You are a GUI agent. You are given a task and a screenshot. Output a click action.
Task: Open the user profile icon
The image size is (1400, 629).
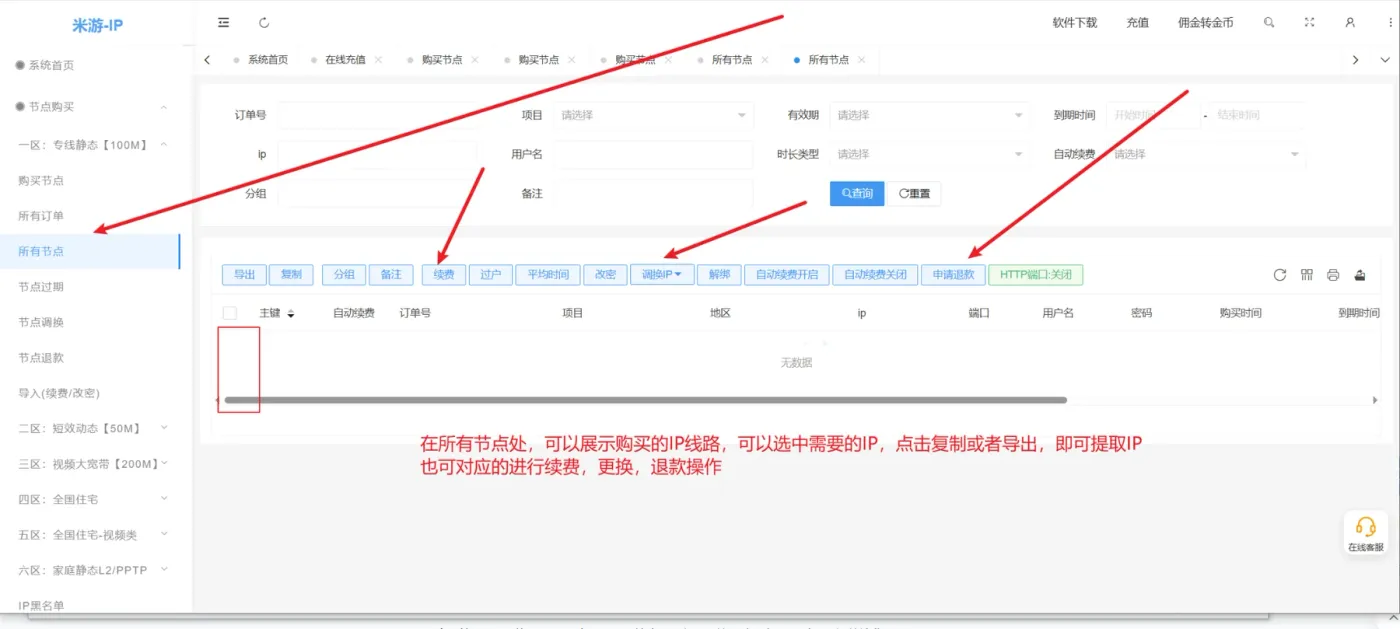click(1350, 22)
